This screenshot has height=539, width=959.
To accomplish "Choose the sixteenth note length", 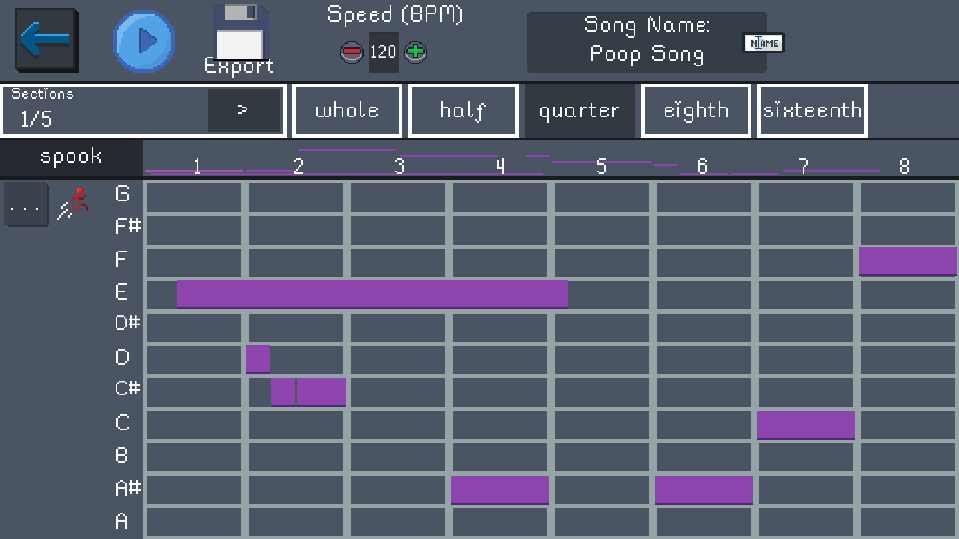I will click(x=812, y=110).
